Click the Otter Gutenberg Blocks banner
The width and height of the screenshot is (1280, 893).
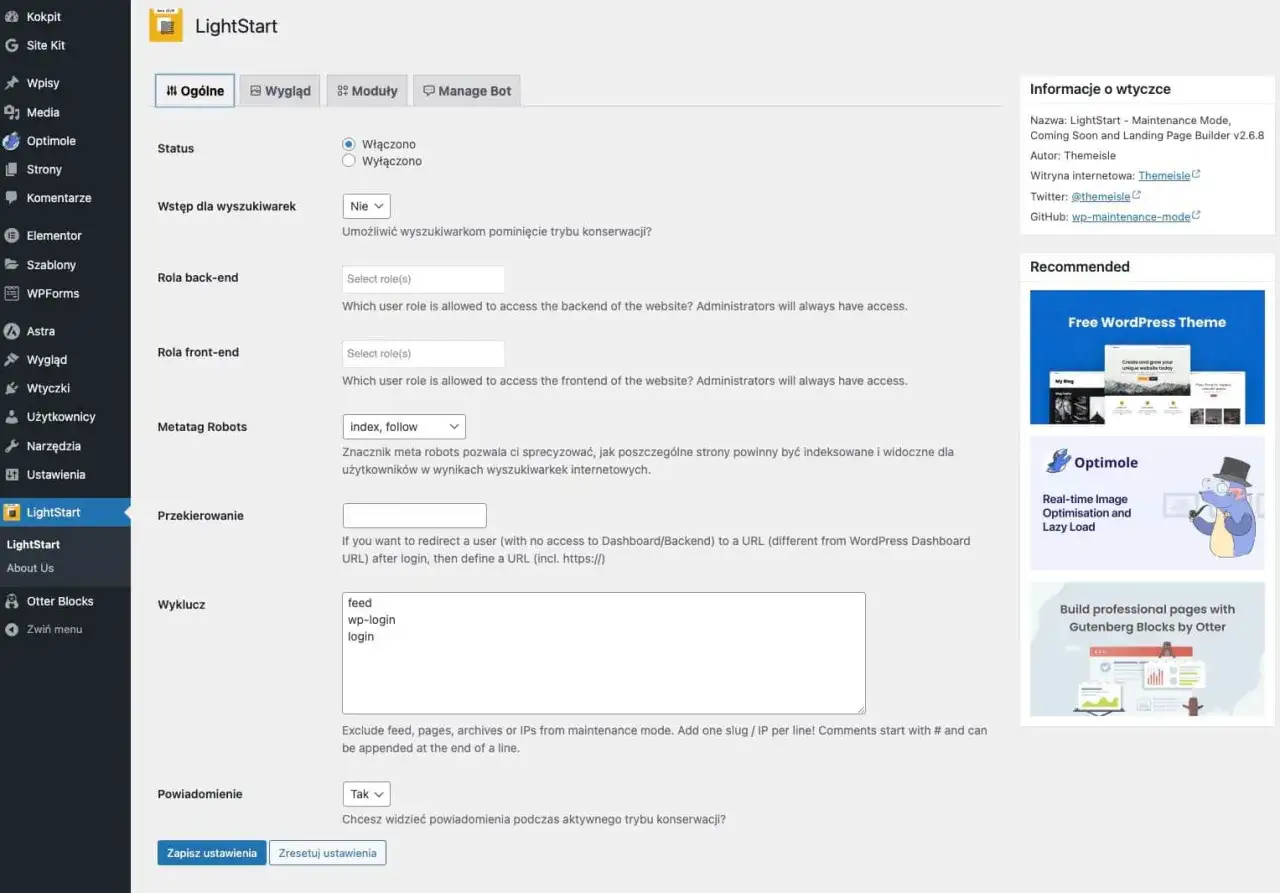pyautogui.click(x=1147, y=649)
